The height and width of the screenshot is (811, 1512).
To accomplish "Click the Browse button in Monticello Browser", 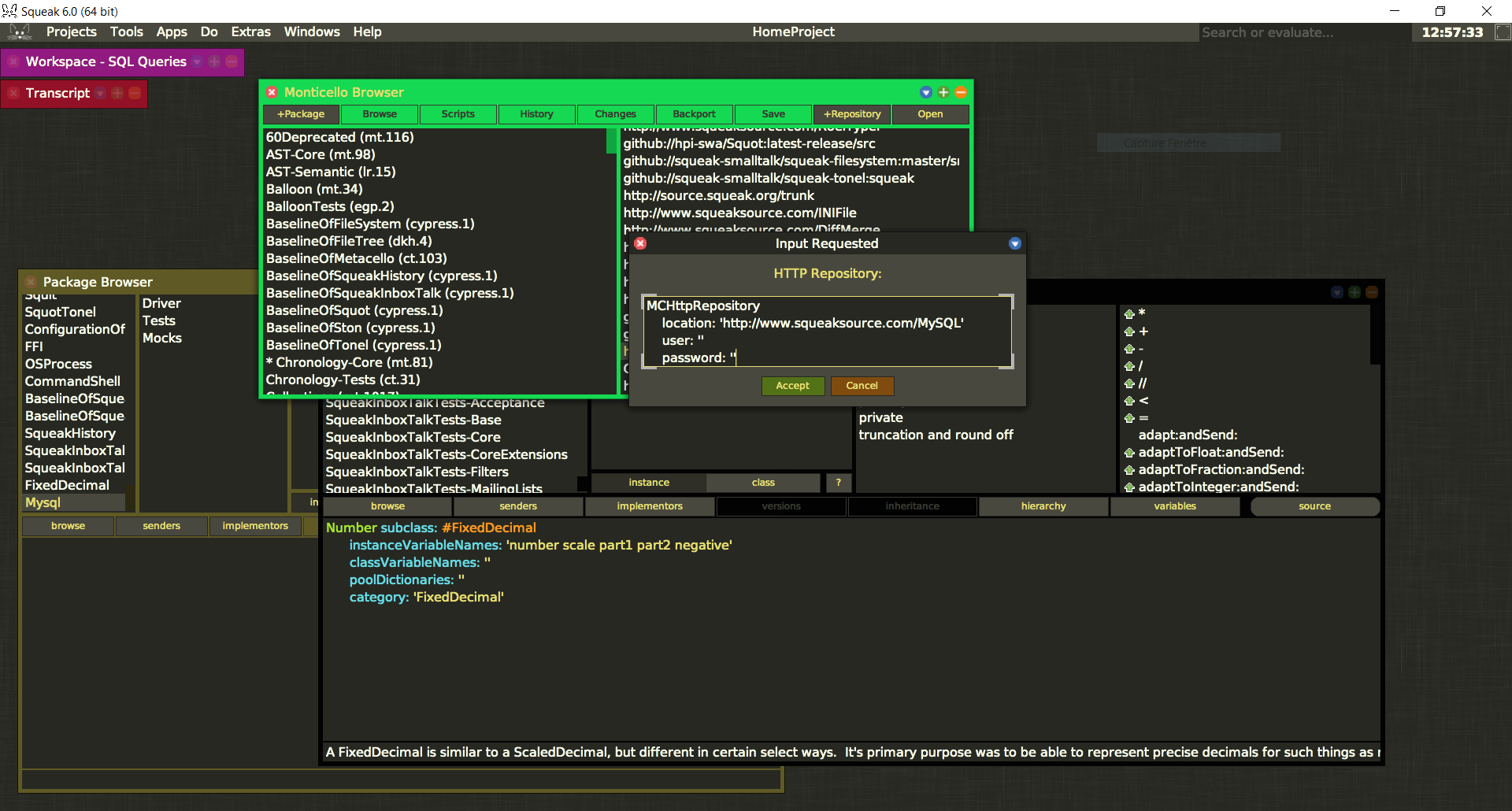I will pyautogui.click(x=380, y=114).
